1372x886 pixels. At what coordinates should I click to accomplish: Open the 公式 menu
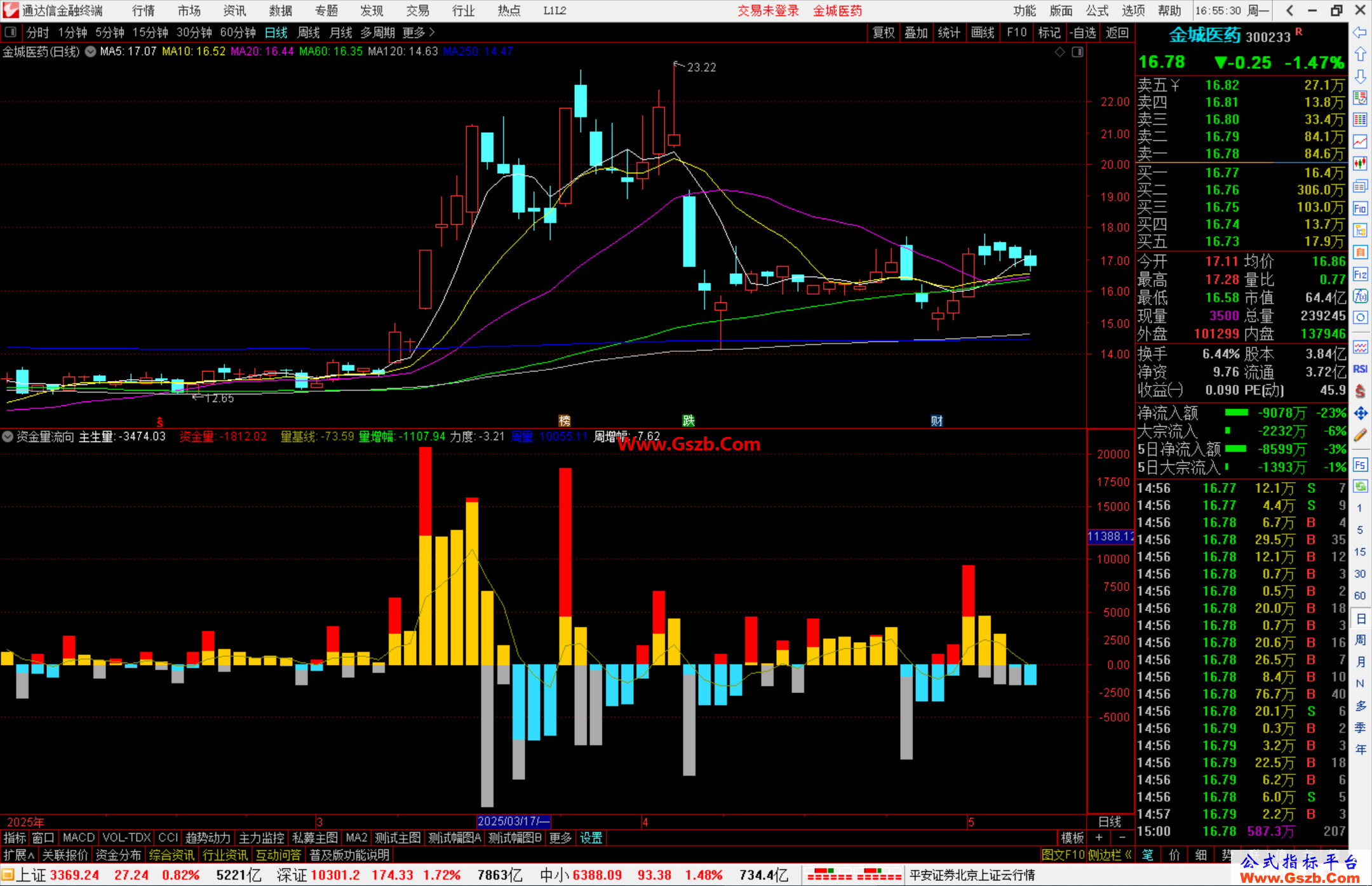coord(1097,11)
